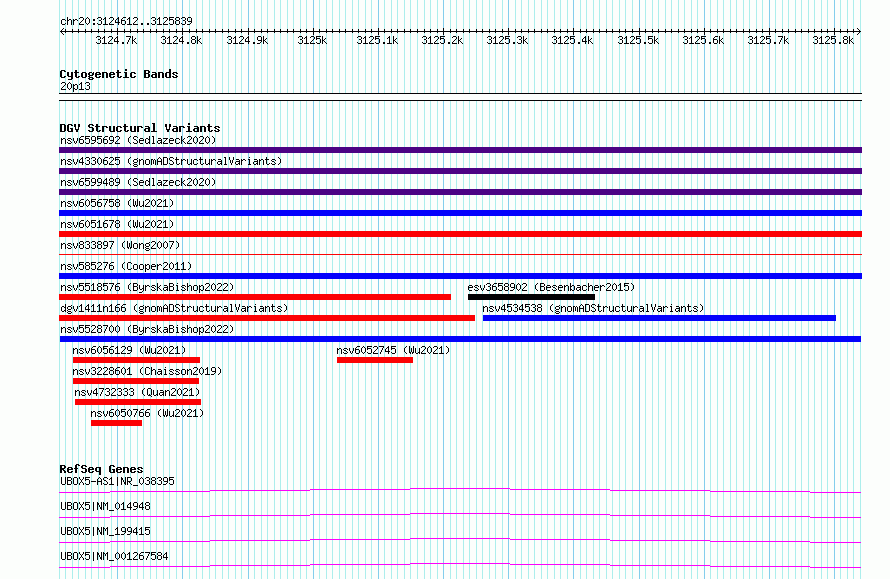Open nsv6050766 (Wu2021) variant label
The width and height of the screenshot is (890, 579).
click(147, 413)
